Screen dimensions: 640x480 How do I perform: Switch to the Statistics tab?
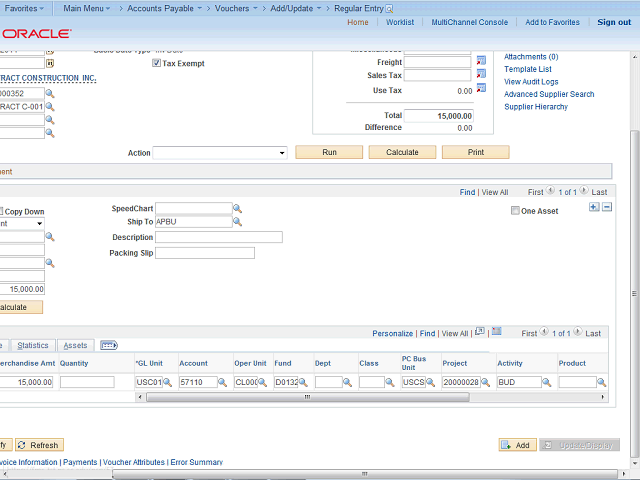pyautogui.click(x=33, y=346)
